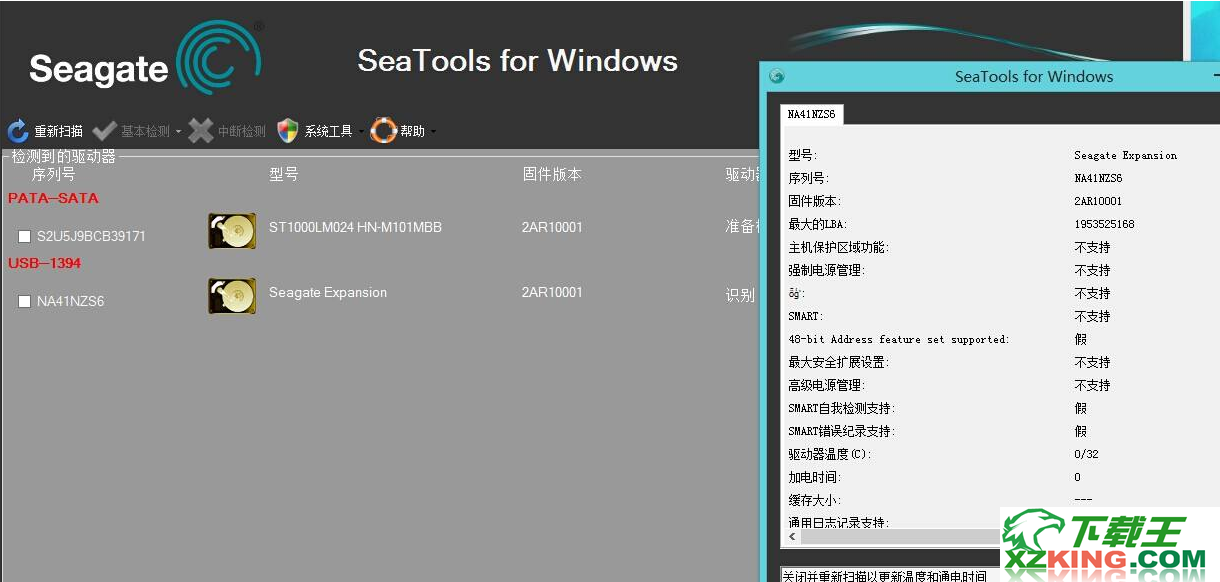Open the 系统工具 menu label
Screen dimensions: 1220x582
[328, 131]
